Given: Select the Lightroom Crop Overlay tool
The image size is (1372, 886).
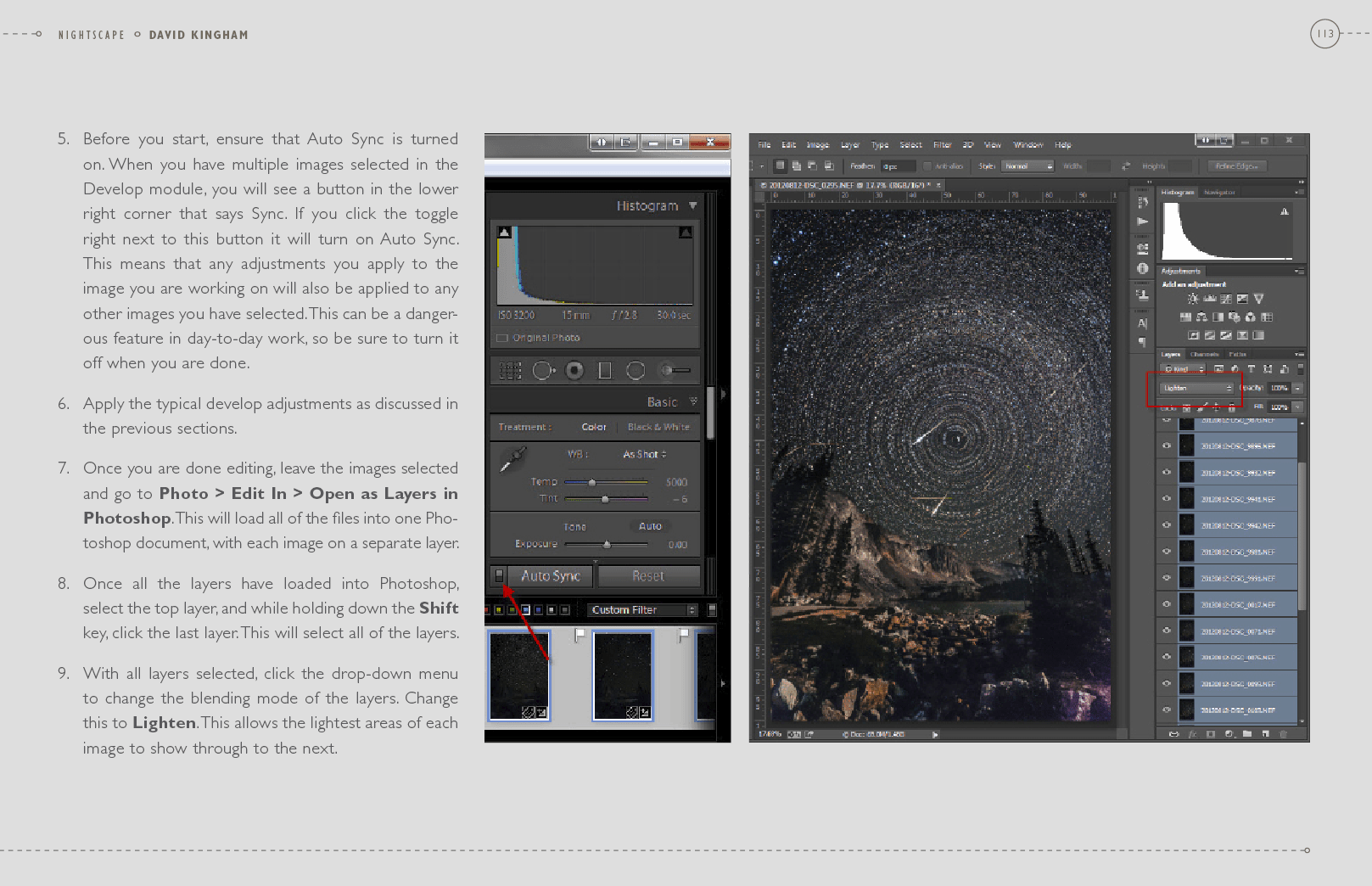Looking at the screenshot, I should point(510,371).
